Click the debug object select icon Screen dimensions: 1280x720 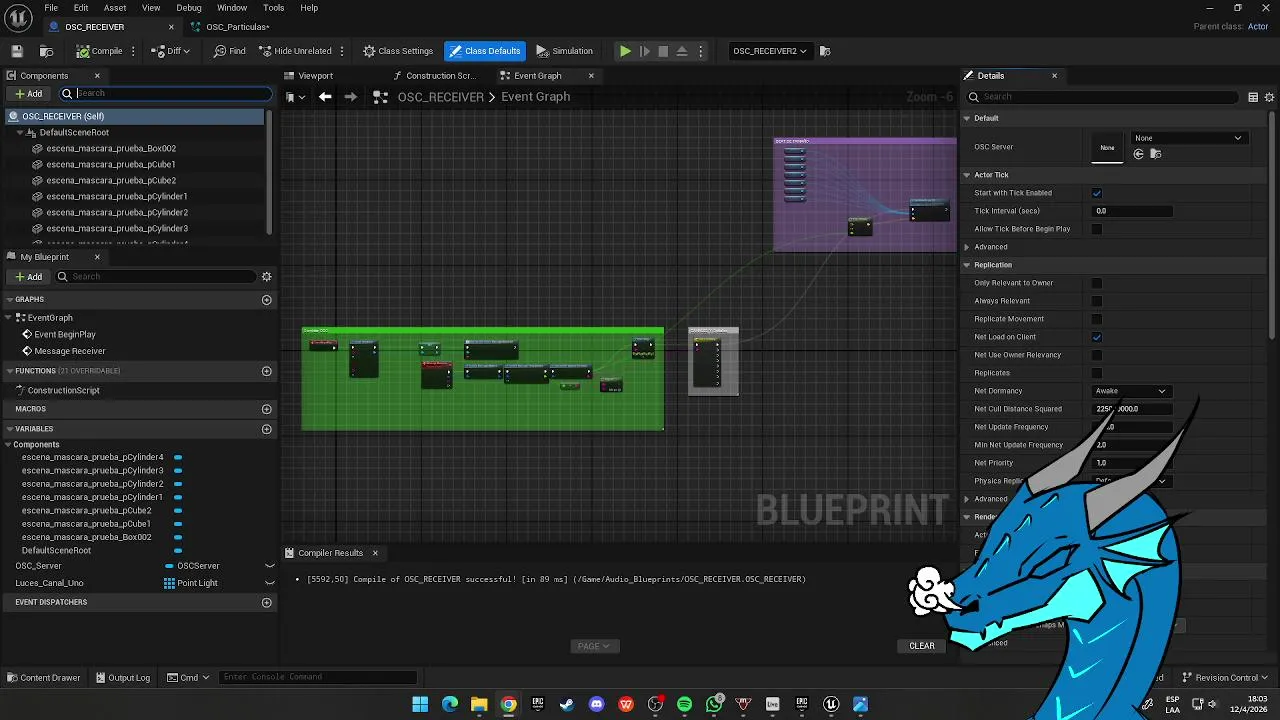point(825,51)
